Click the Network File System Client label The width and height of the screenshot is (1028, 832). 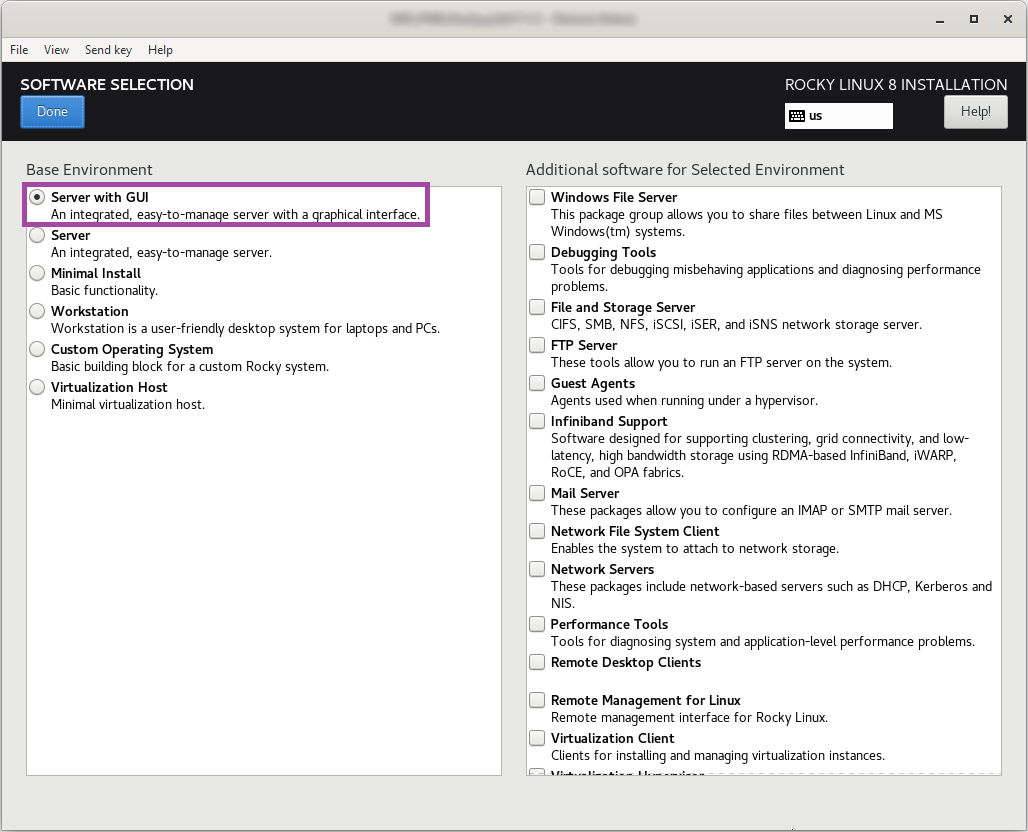coord(635,532)
